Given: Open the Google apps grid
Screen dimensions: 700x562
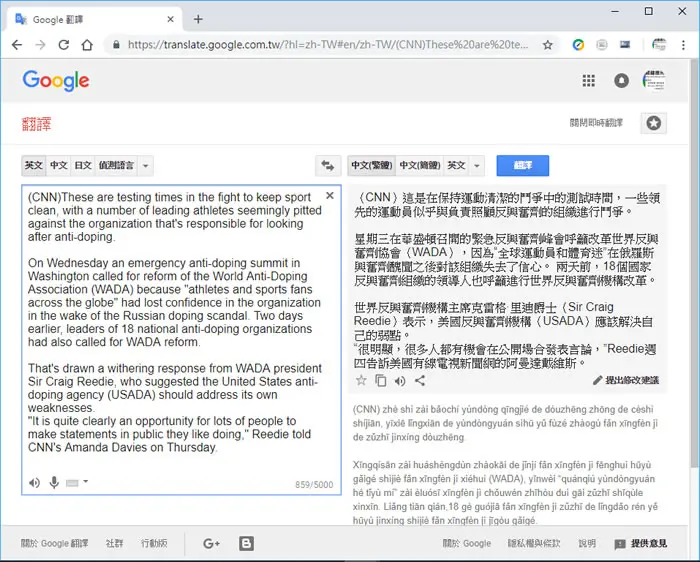Looking at the screenshot, I should tap(589, 81).
